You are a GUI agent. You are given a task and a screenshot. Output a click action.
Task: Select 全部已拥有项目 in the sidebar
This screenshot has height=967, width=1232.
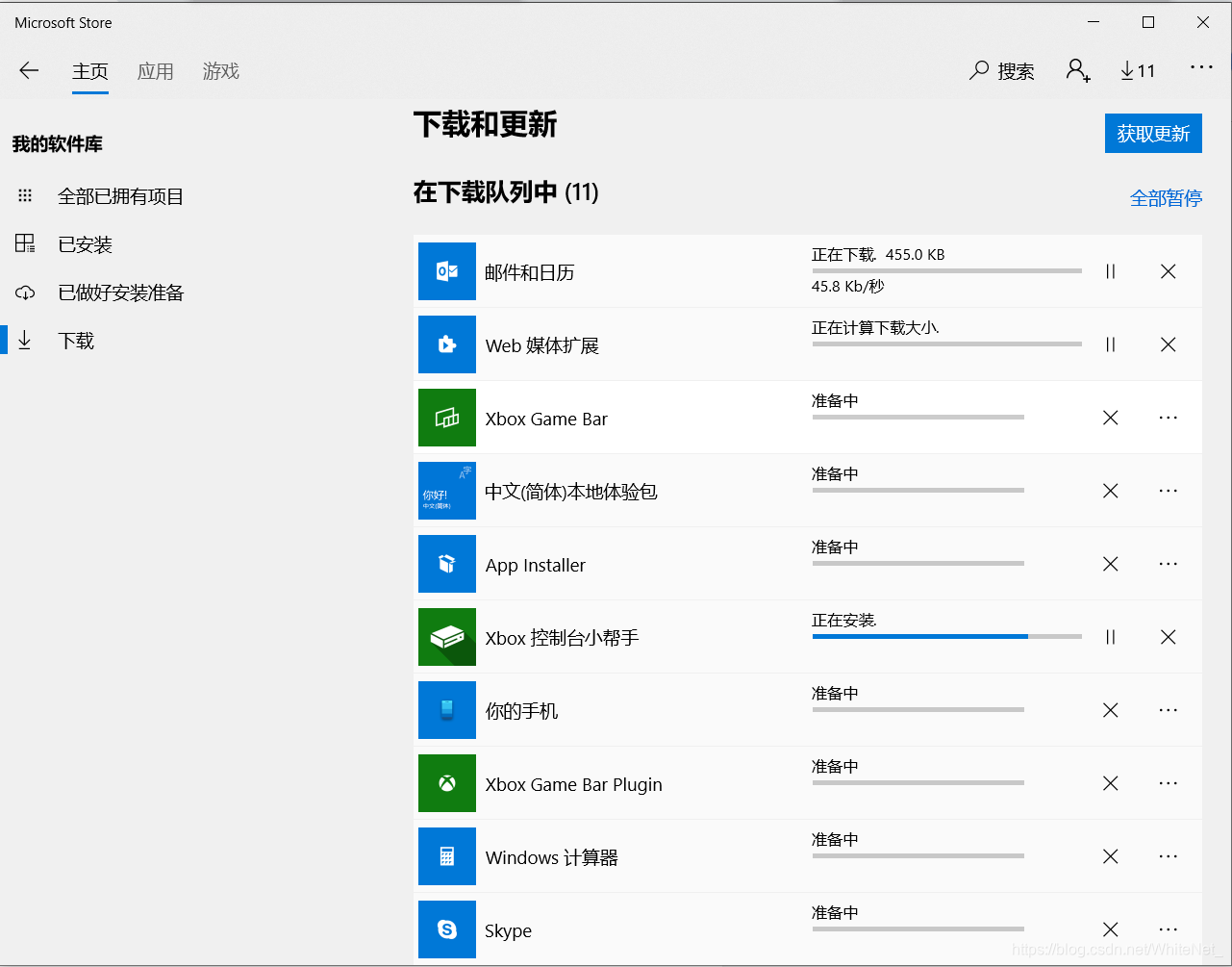point(101,196)
